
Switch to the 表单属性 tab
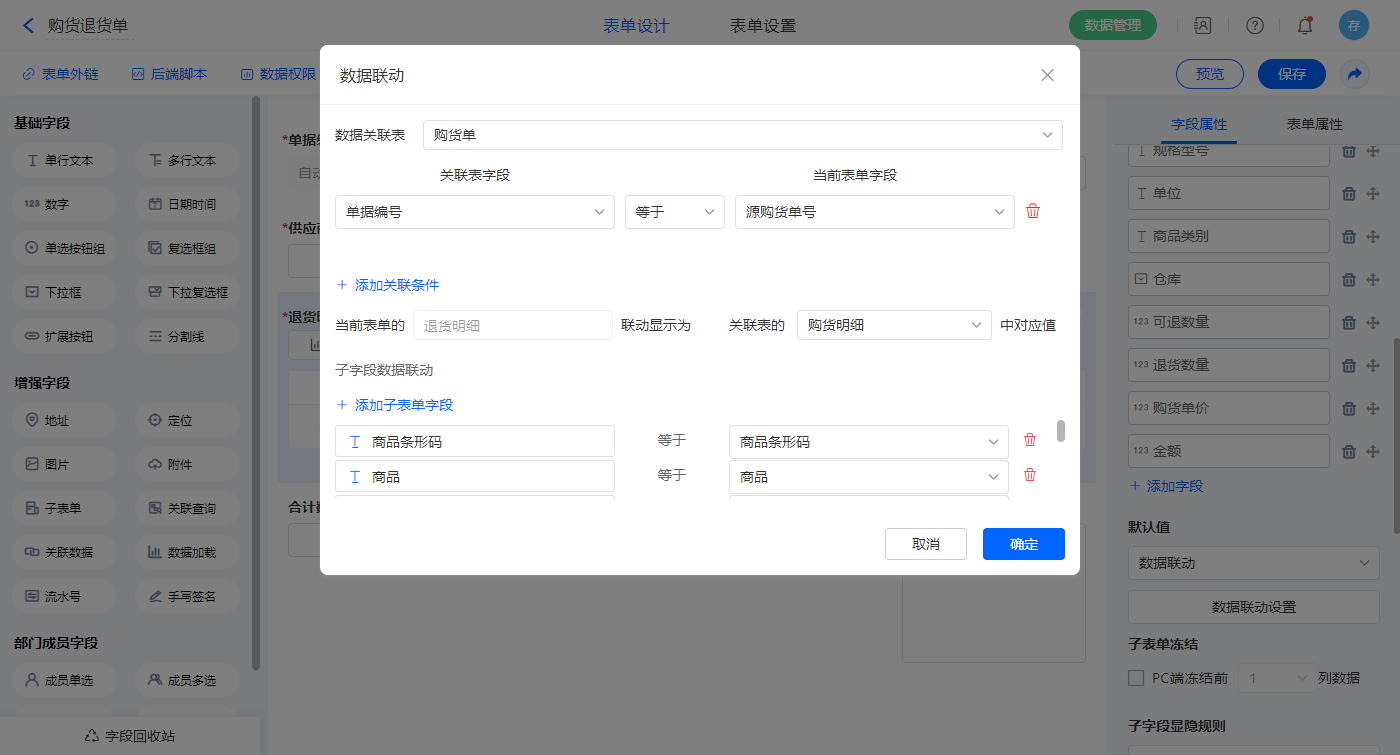(1314, 124)
